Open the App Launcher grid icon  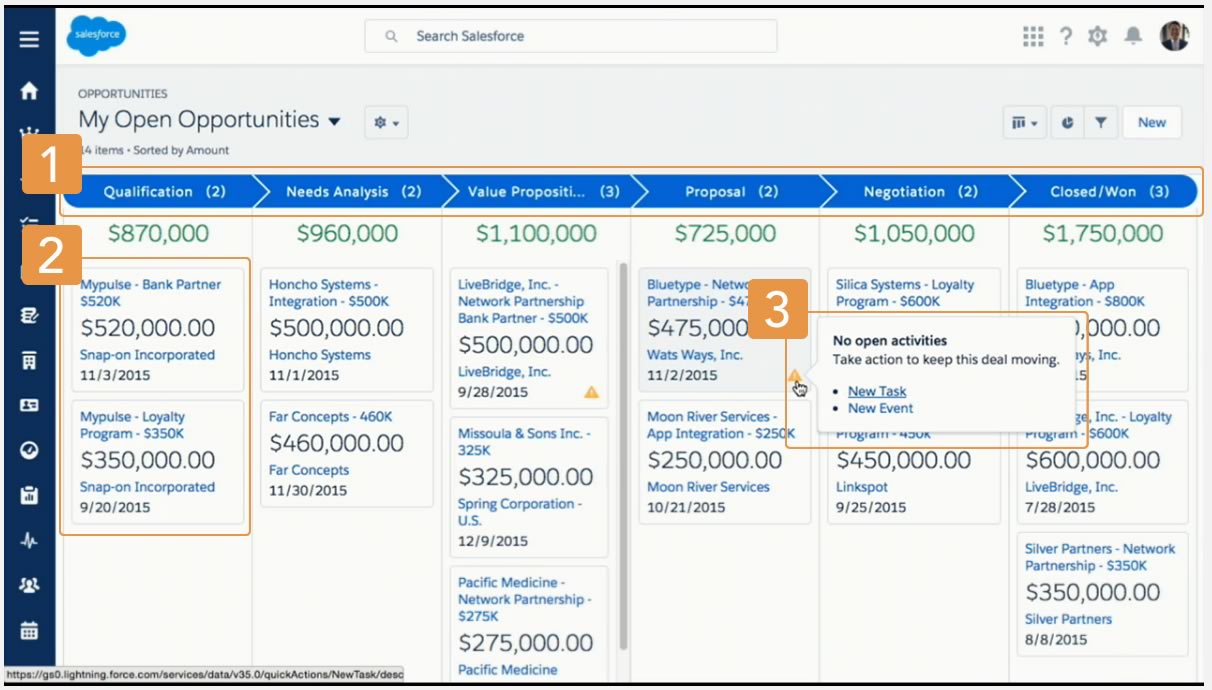pyautogui.click(x=1033, y=36)
